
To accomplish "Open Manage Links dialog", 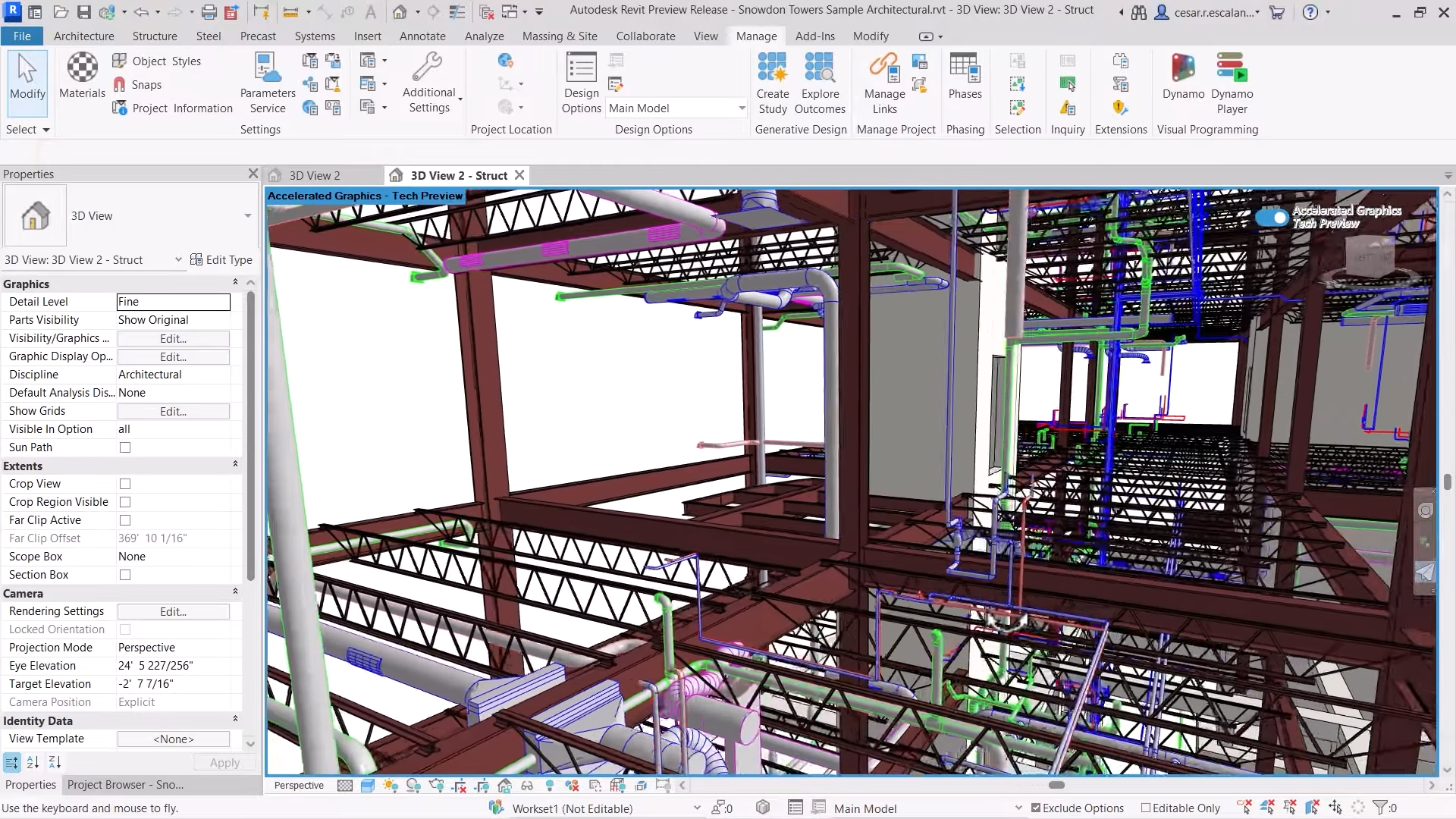I will pyautogui.click(x=884, y=83).
